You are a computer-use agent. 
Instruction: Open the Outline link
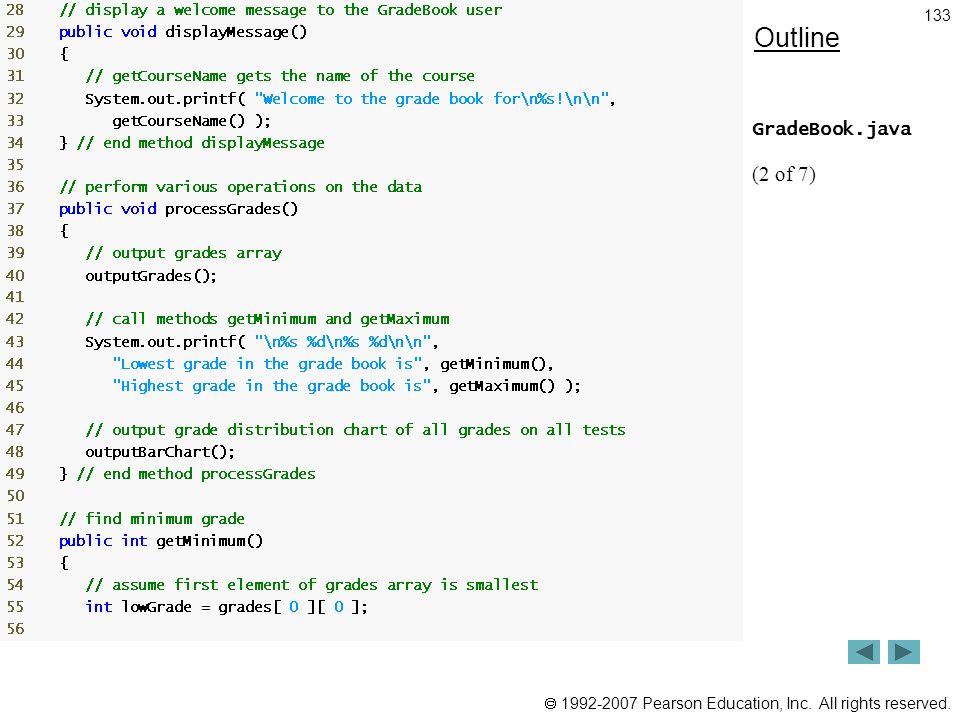[x=797, y=38]
